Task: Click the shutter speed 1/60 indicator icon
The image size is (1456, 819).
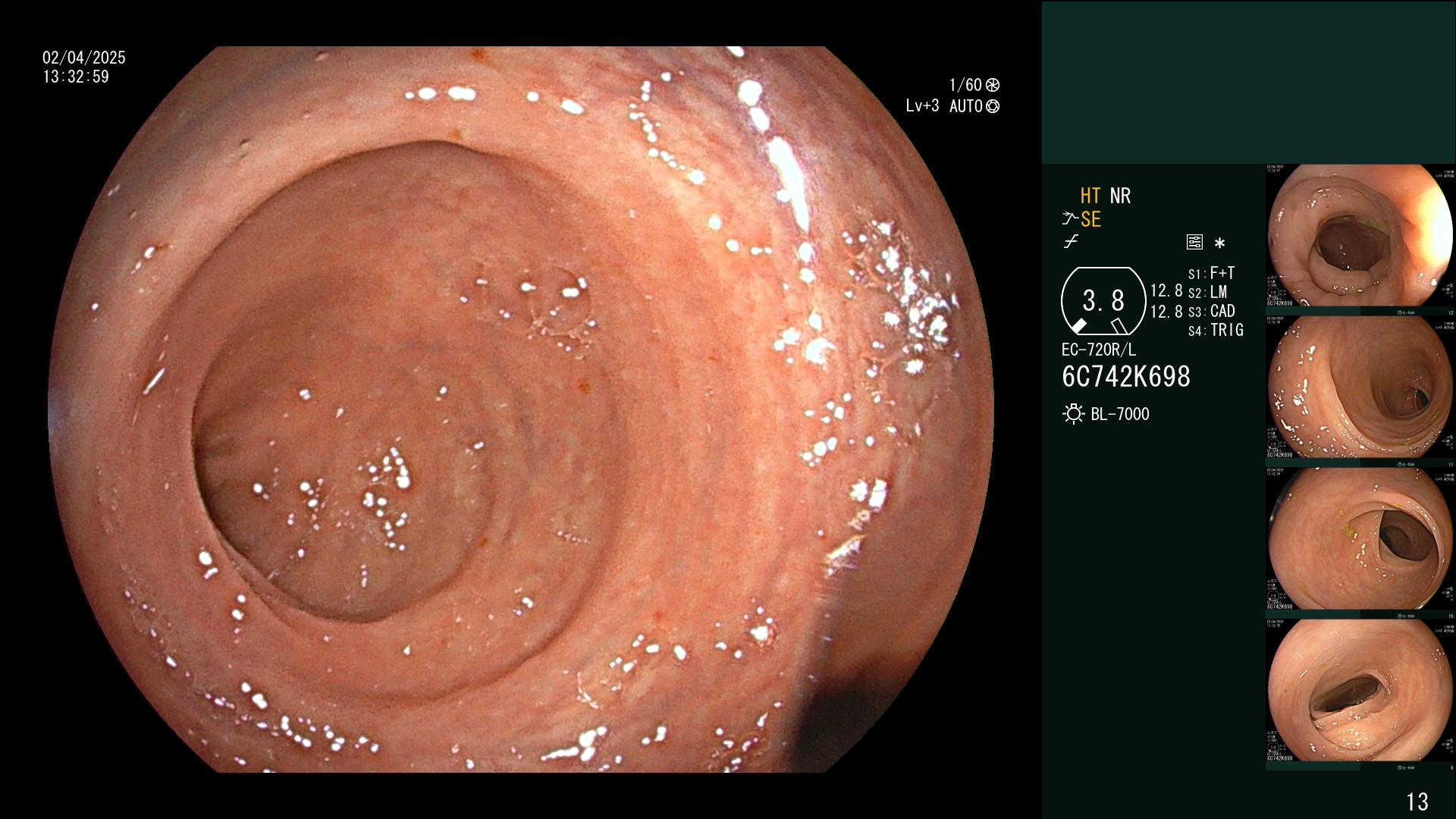Action: tap(992, 85)
